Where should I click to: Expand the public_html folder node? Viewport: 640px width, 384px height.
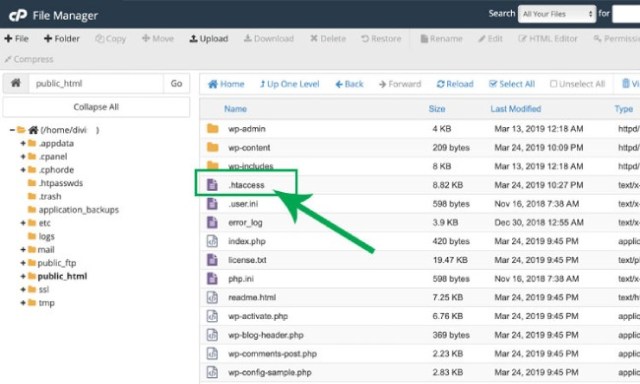point(23,276)
